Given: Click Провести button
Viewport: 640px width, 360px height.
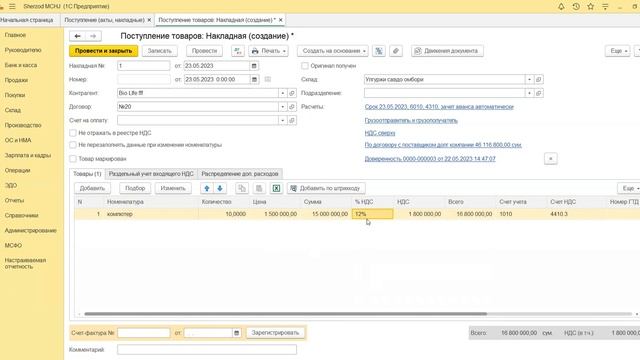Looking at the screenshot, I should 204,51.
